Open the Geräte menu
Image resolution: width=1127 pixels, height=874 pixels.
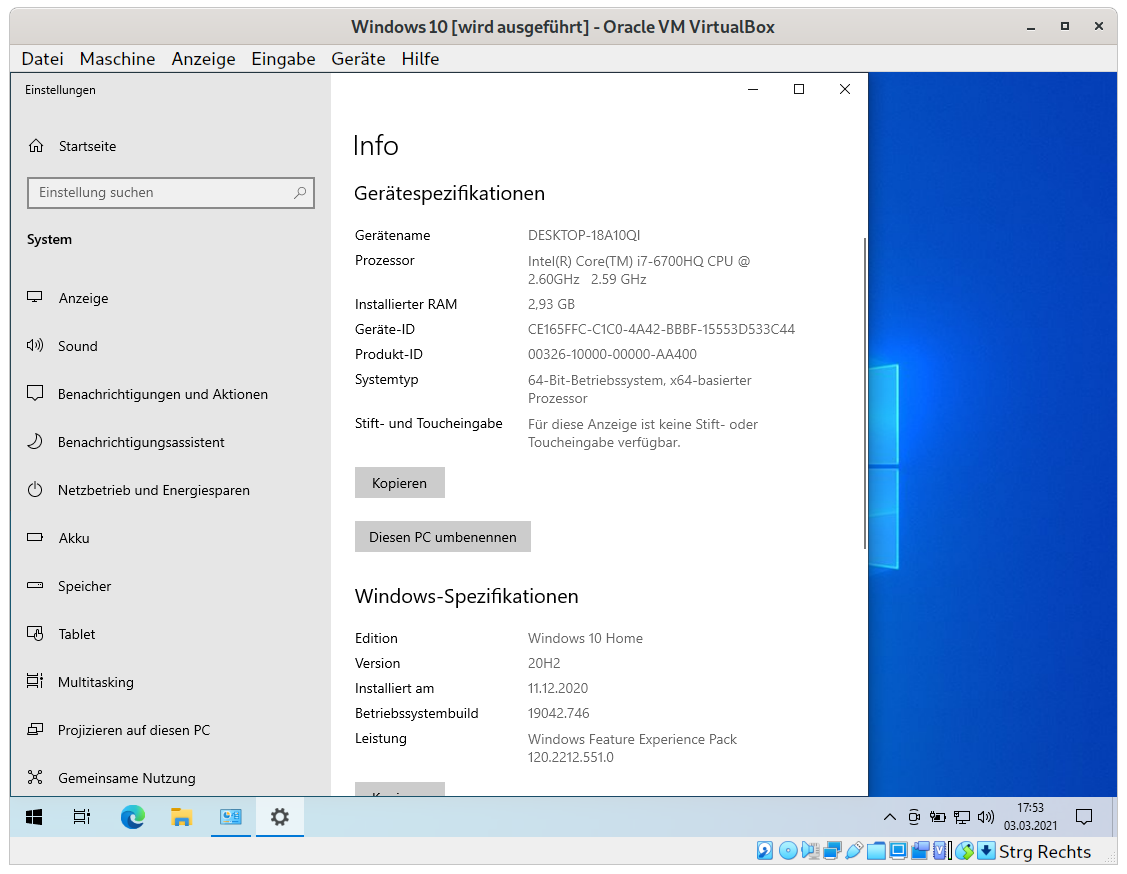point(358,59)
